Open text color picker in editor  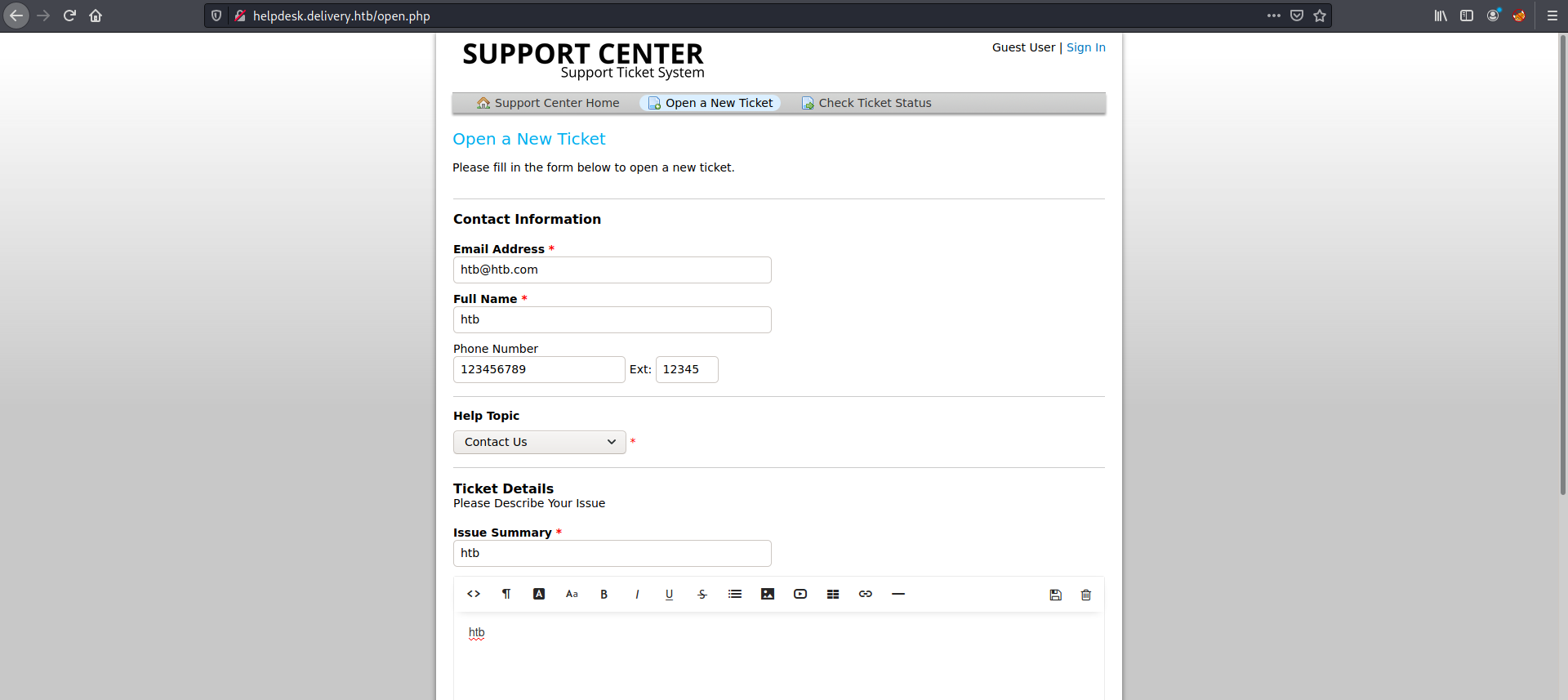coord(539,594)
